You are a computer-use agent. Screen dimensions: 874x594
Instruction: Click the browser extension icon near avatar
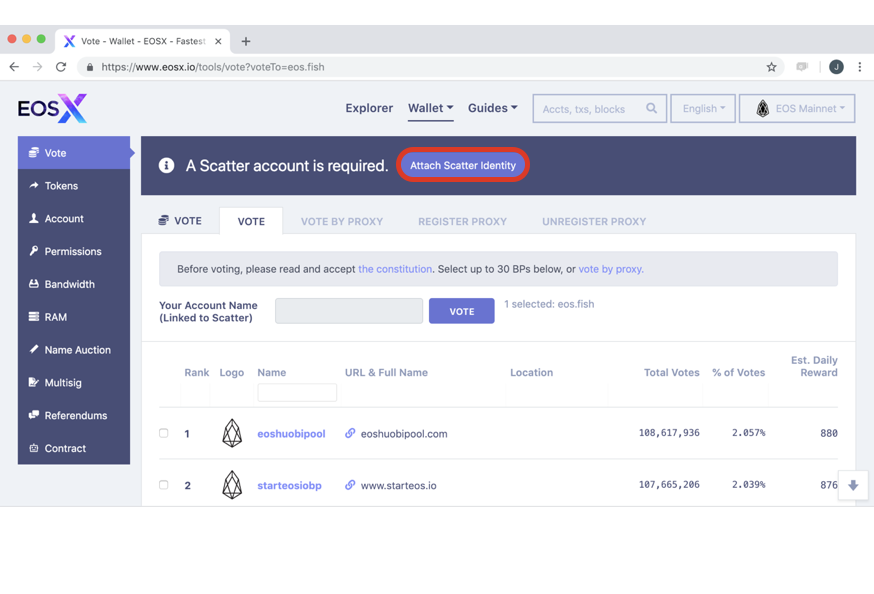tap(802, 67)
